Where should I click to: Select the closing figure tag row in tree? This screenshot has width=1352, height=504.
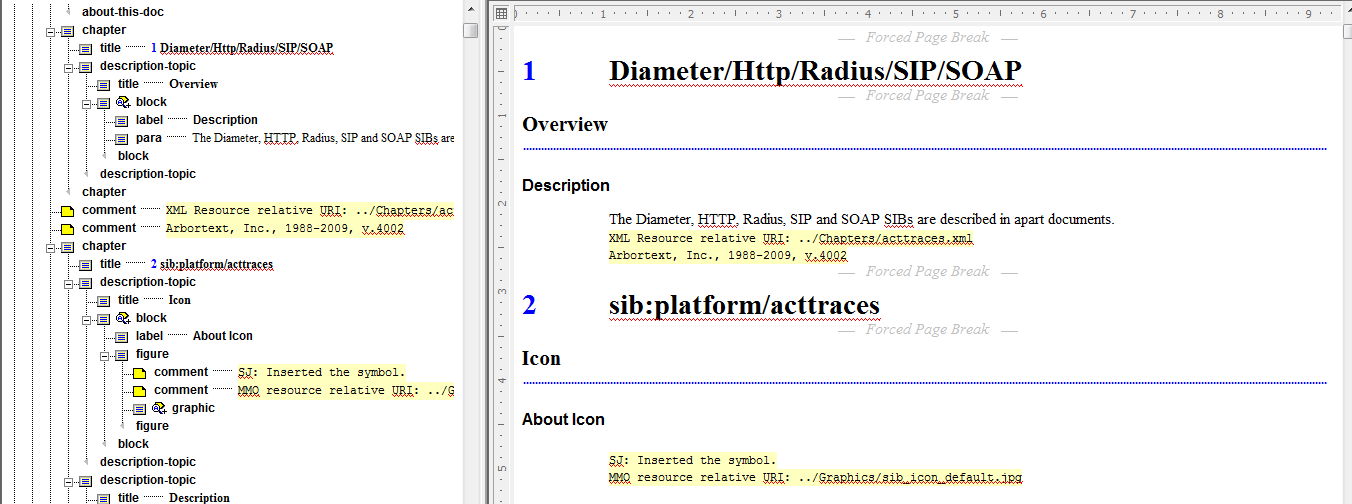coord(152,426)
